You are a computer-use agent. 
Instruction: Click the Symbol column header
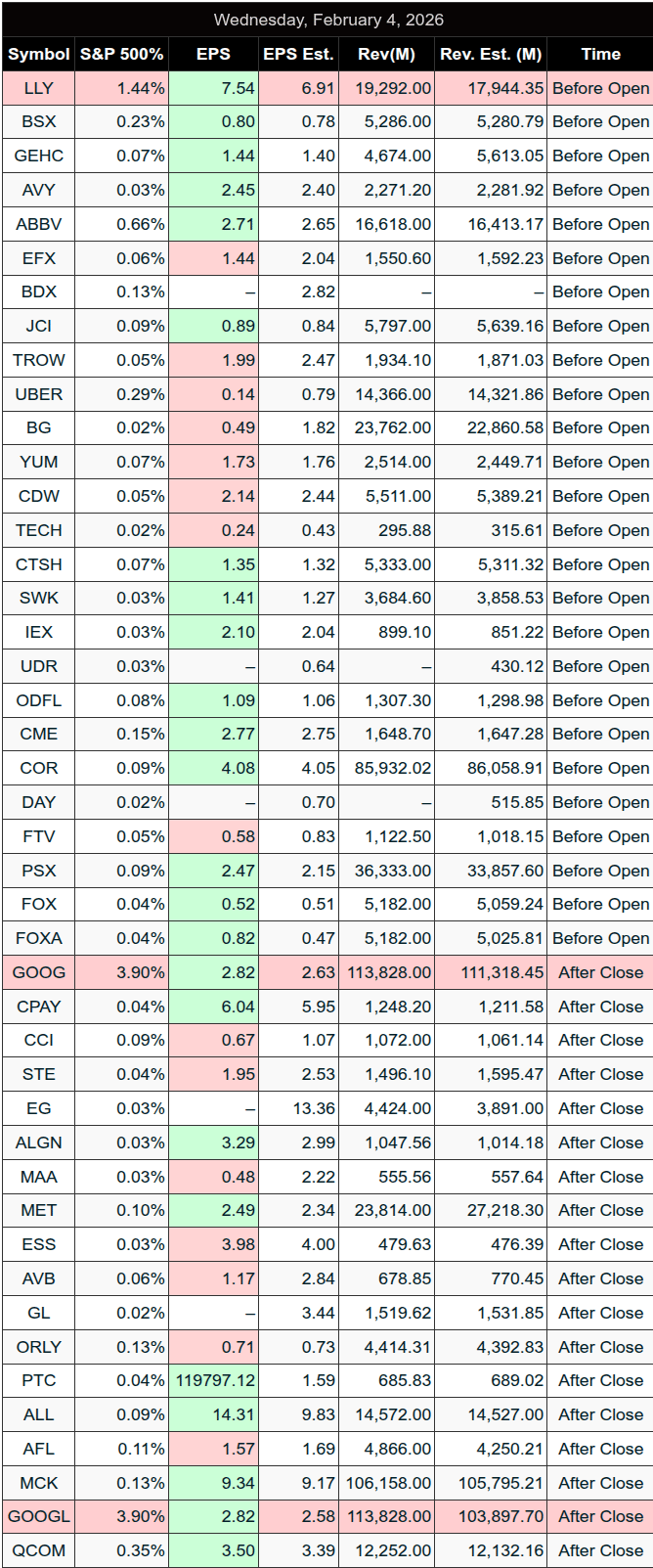(39, 55)
